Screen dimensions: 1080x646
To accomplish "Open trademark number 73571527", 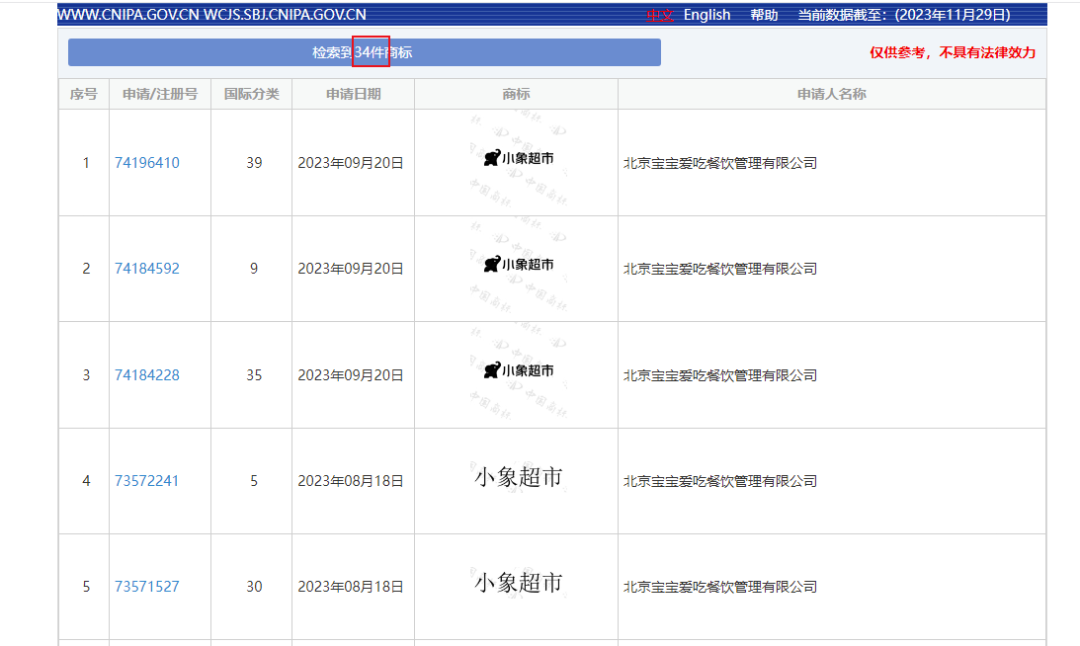I will coord(147,587).
